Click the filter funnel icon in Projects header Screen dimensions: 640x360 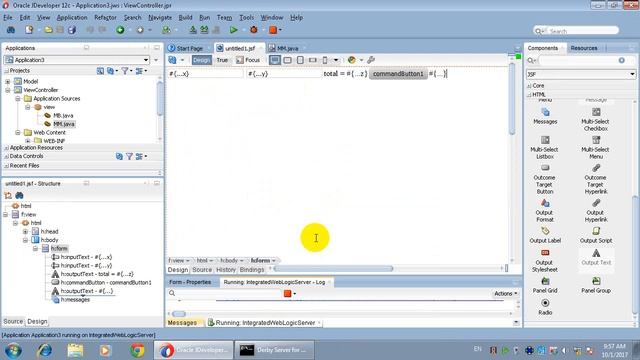(x=125, y=71)
